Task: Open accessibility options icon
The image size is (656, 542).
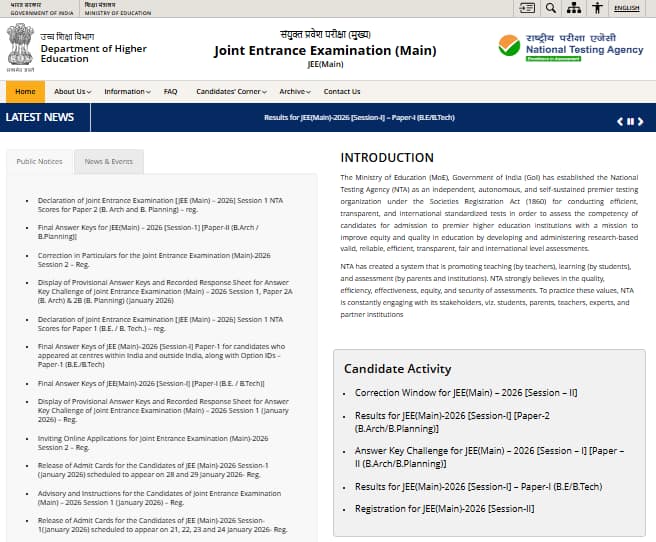Action: coord(597,8)
